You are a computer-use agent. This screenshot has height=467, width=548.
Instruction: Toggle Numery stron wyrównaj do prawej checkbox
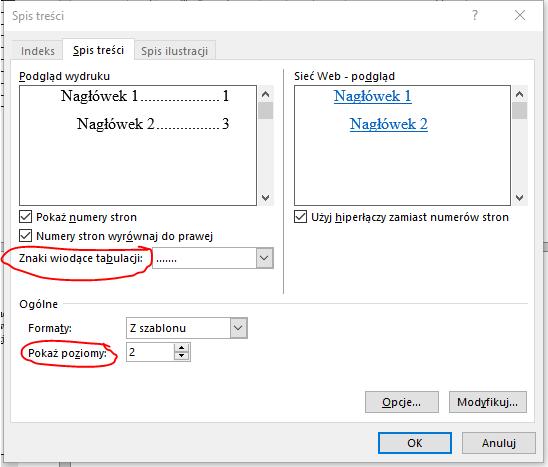[26, 236]
